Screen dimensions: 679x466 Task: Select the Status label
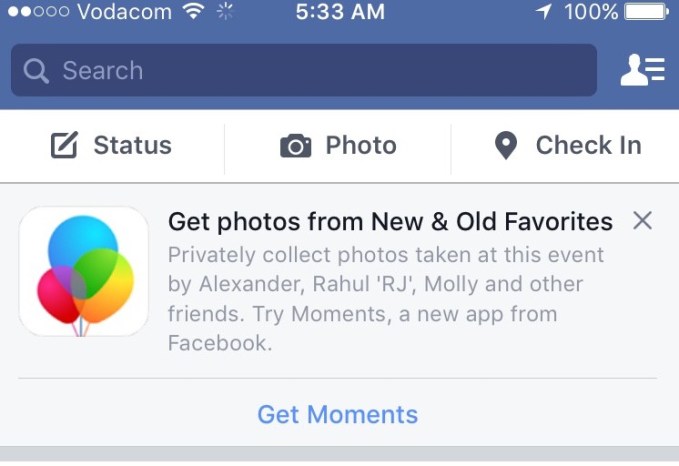click(x=132, y=146)
